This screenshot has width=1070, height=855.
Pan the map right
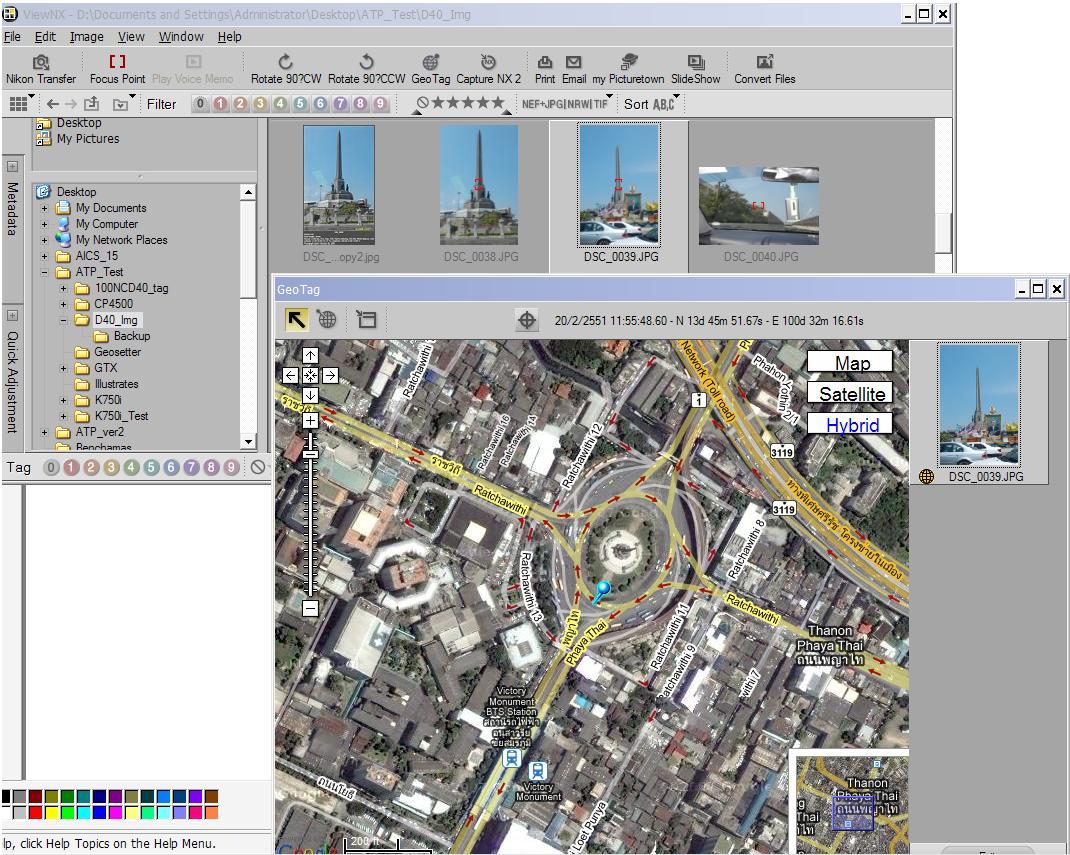click(330, 375)
